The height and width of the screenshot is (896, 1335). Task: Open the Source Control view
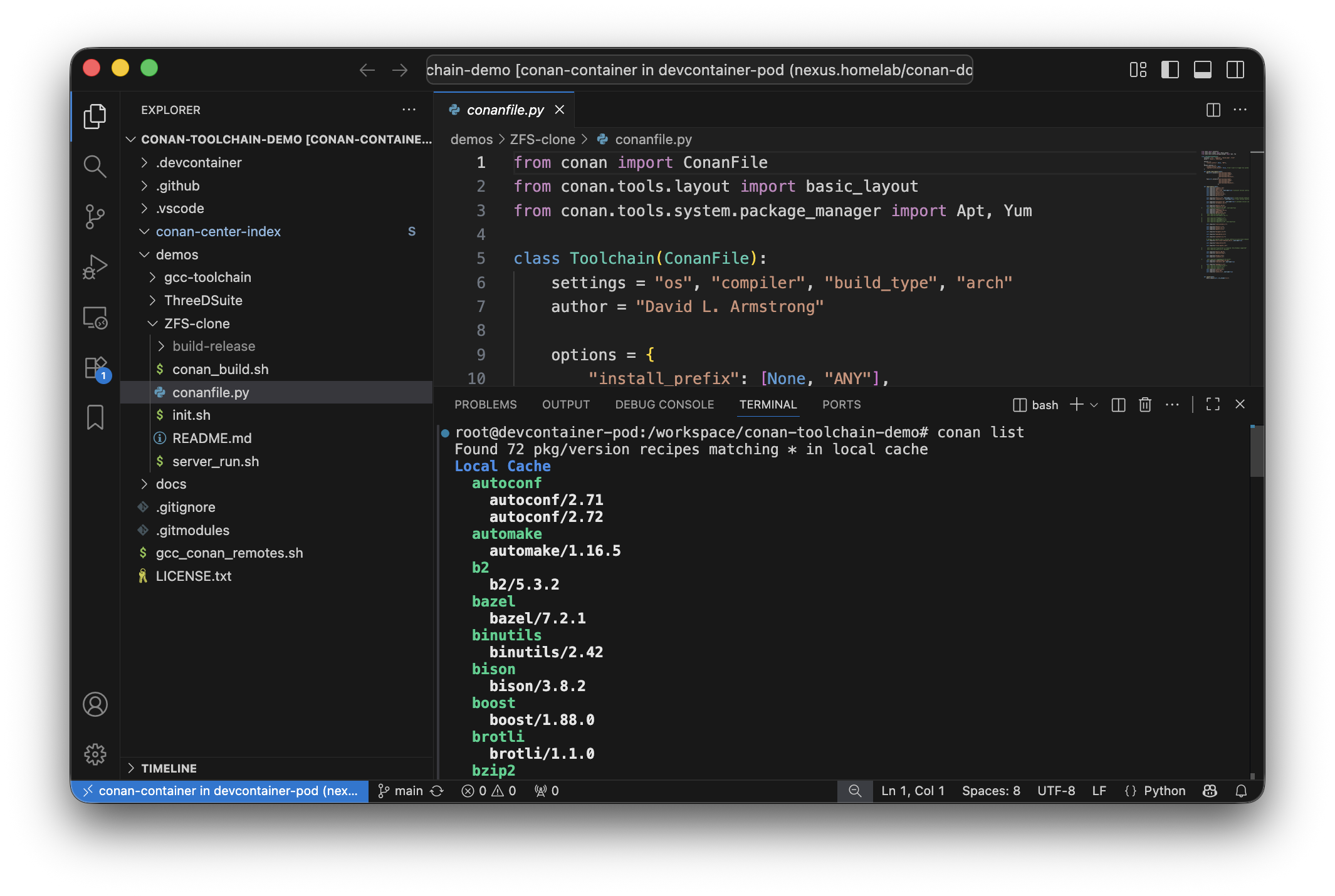95,216
